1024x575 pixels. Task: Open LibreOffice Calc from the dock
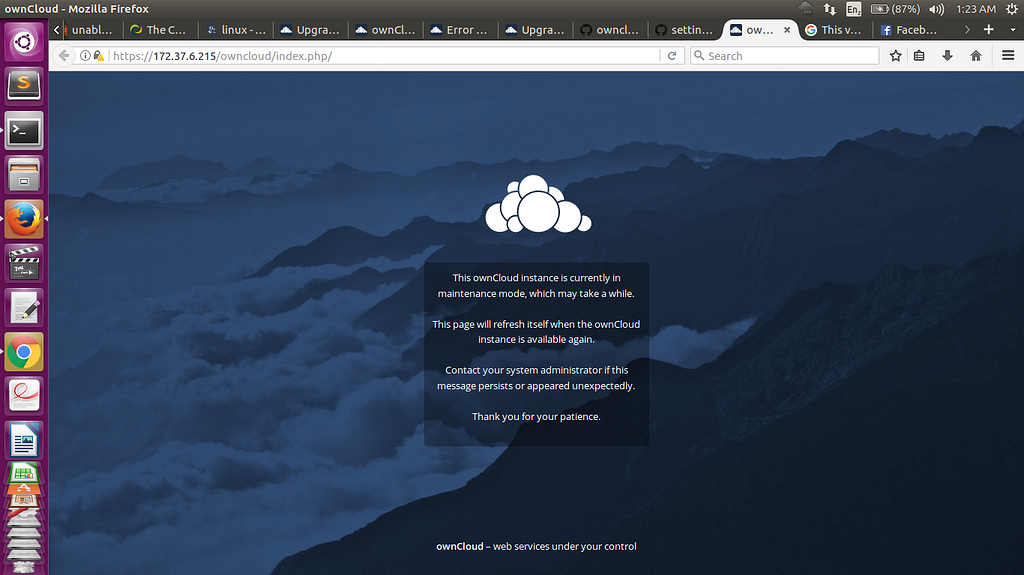click(x=24, y=472)
